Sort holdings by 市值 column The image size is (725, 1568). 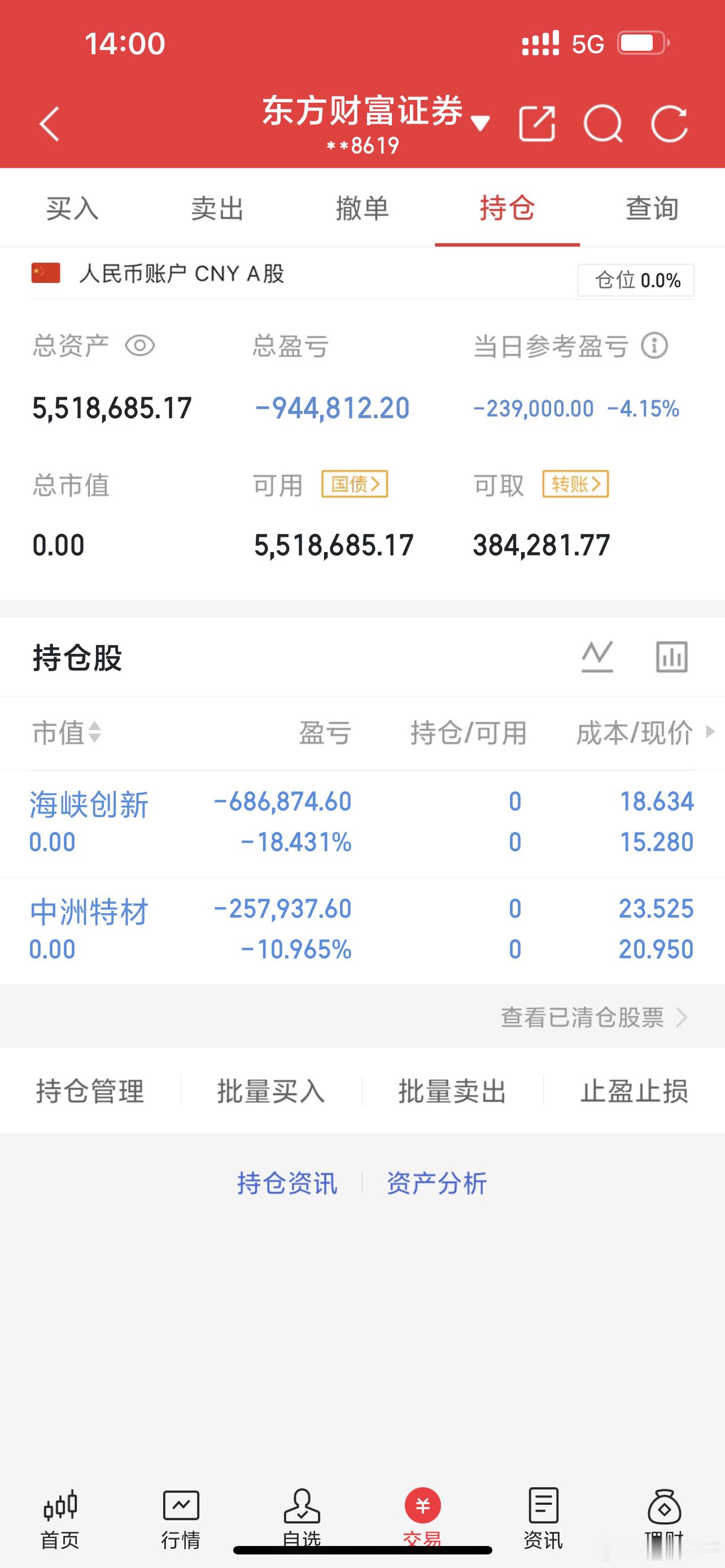pos(67,732)
